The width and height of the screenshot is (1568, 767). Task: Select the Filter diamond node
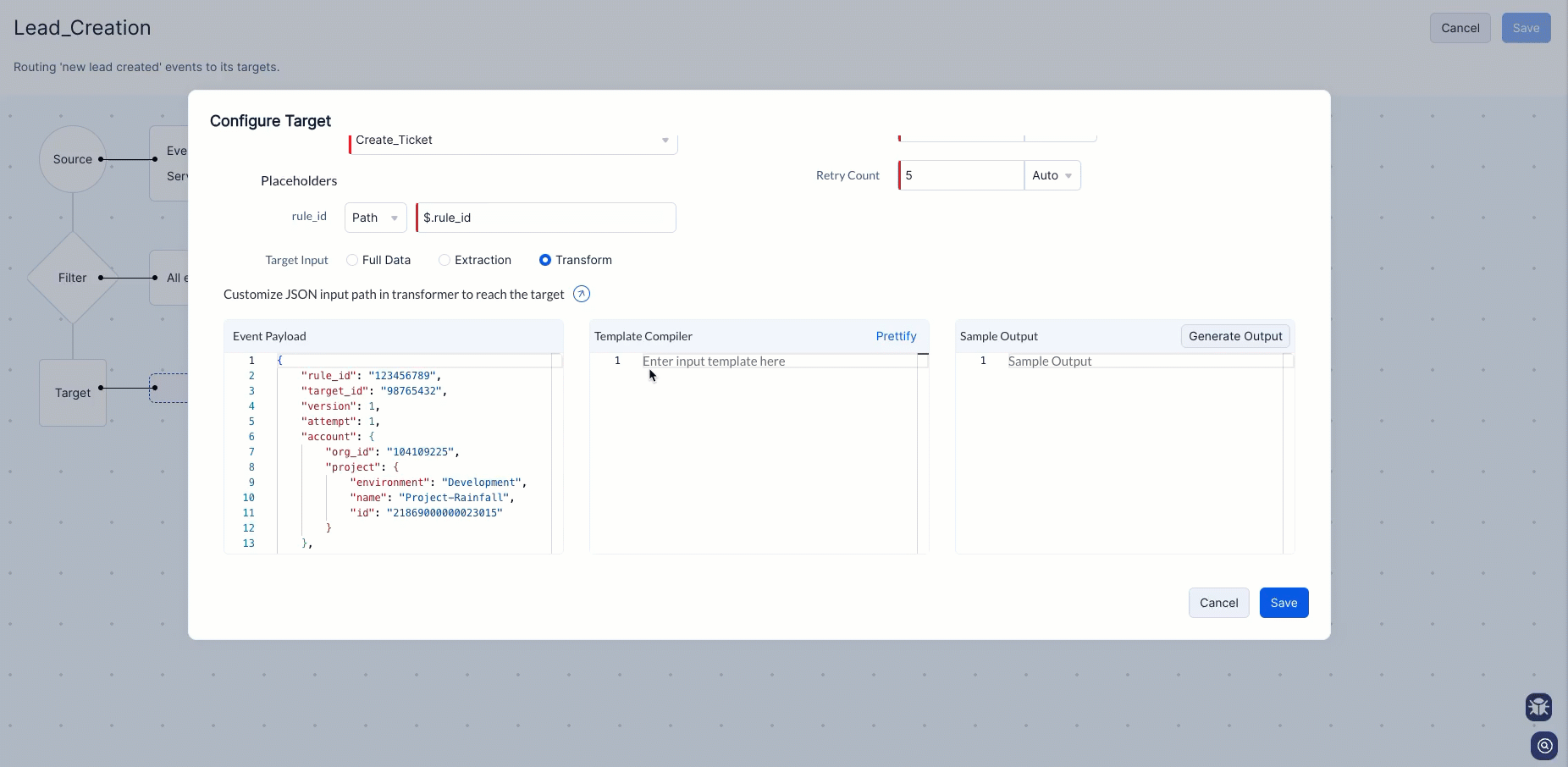coord(73,278)
